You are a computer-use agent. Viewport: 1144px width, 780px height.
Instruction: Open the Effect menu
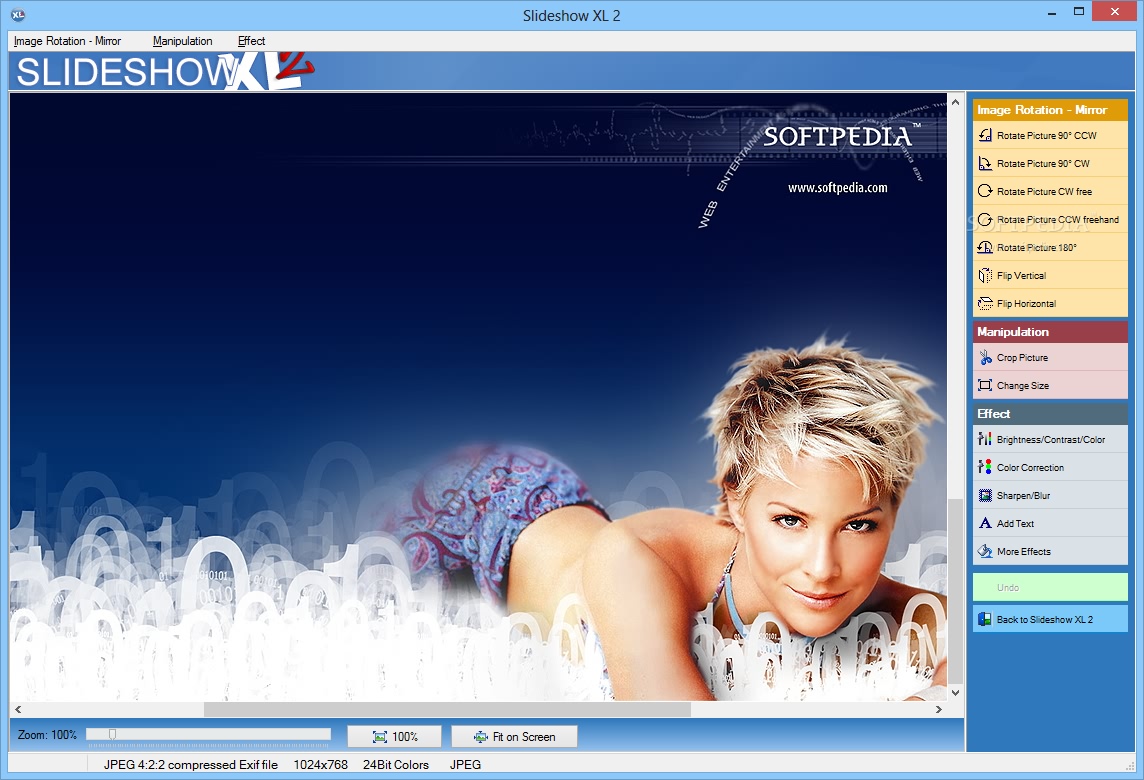[x=251, y=41]
